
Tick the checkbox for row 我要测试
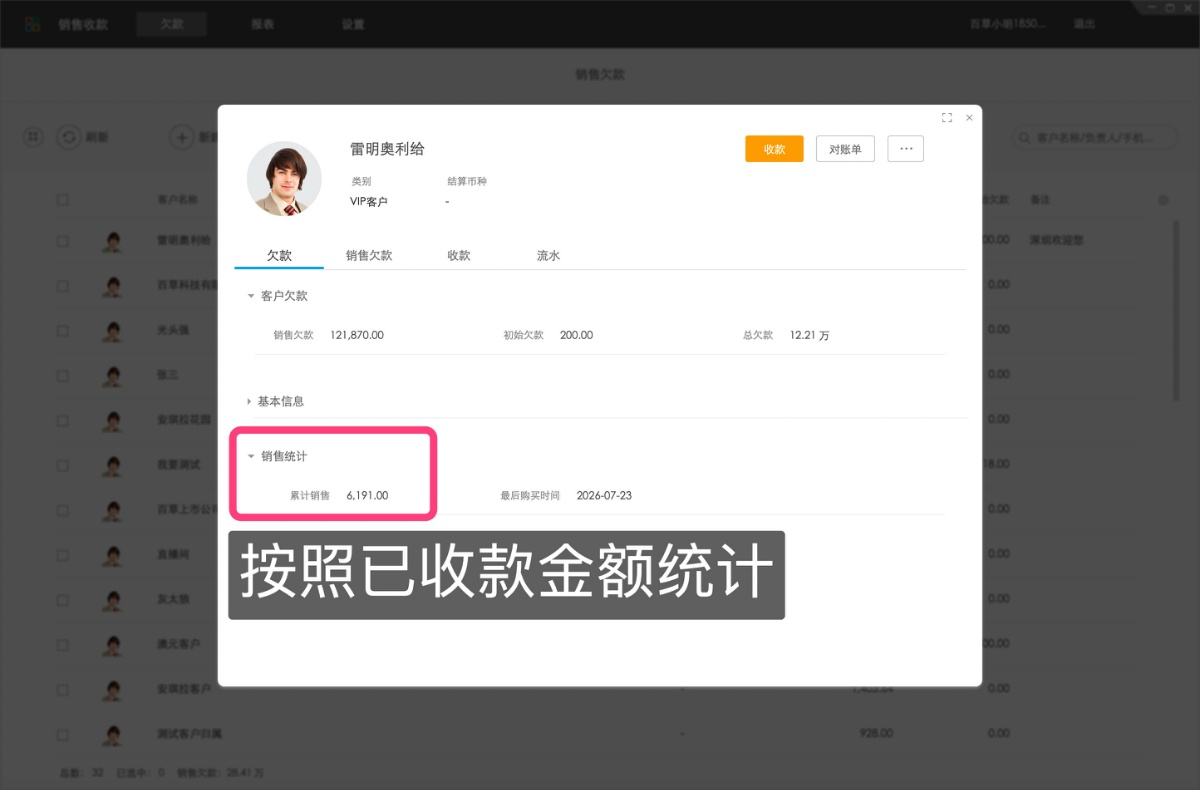(x=63, y=464)
